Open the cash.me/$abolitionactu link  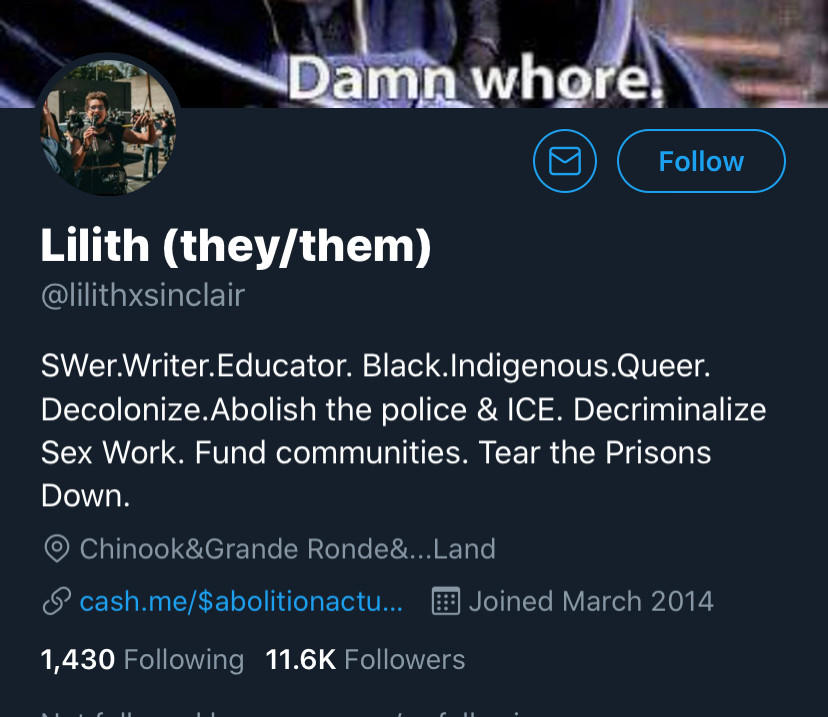coord(241,601)
